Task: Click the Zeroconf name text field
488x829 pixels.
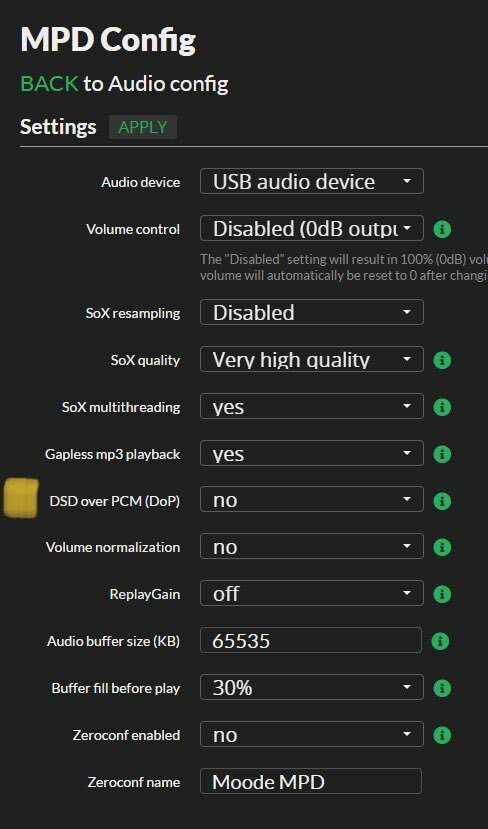Action: click(x=311, y=781)
